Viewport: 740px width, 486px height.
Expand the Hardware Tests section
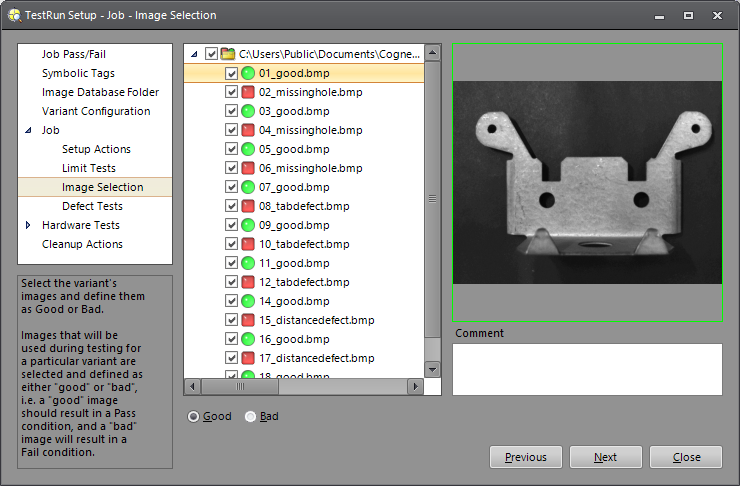tap(28, 225)
